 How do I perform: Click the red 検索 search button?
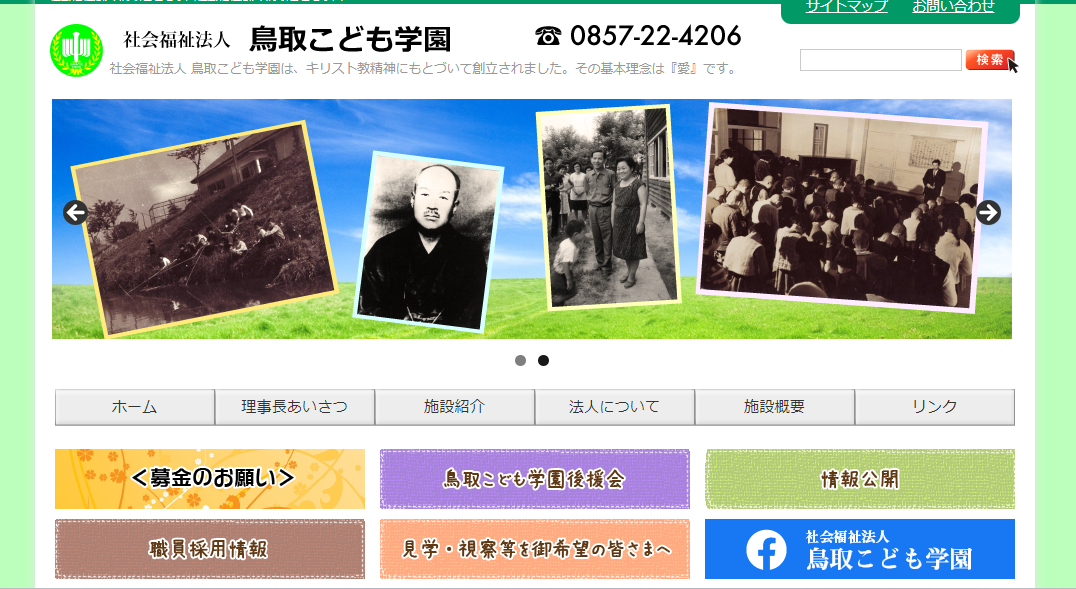pos(990,60)
